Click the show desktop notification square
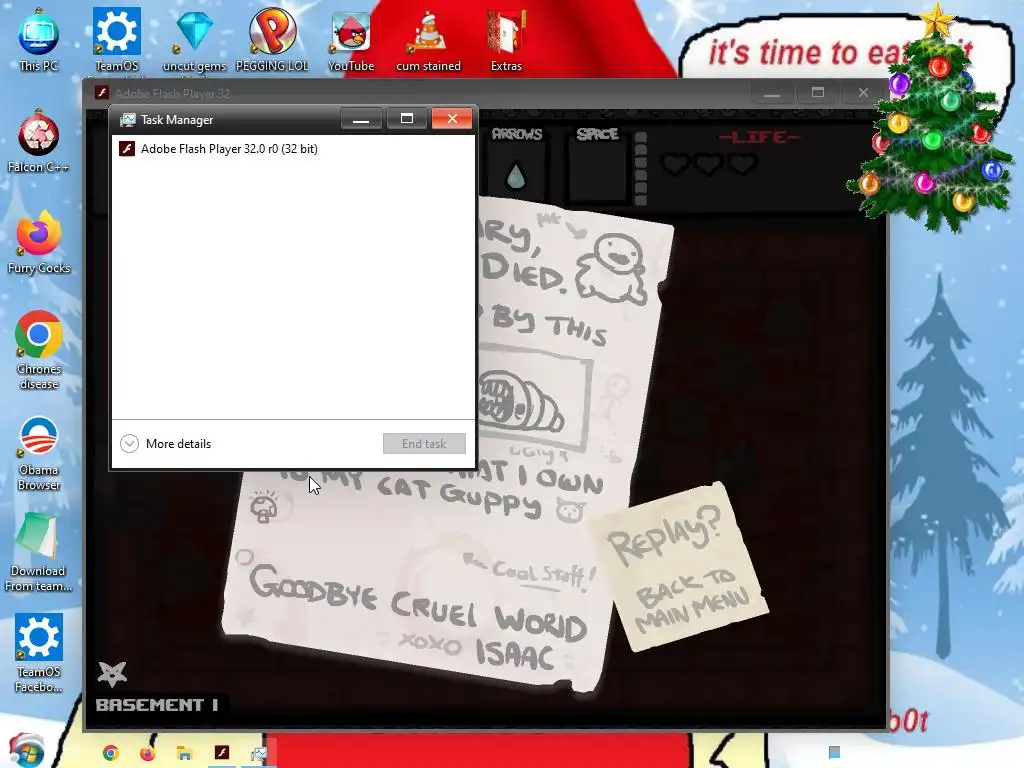The height and width of the screenshot is (768, 1024). 834,752
